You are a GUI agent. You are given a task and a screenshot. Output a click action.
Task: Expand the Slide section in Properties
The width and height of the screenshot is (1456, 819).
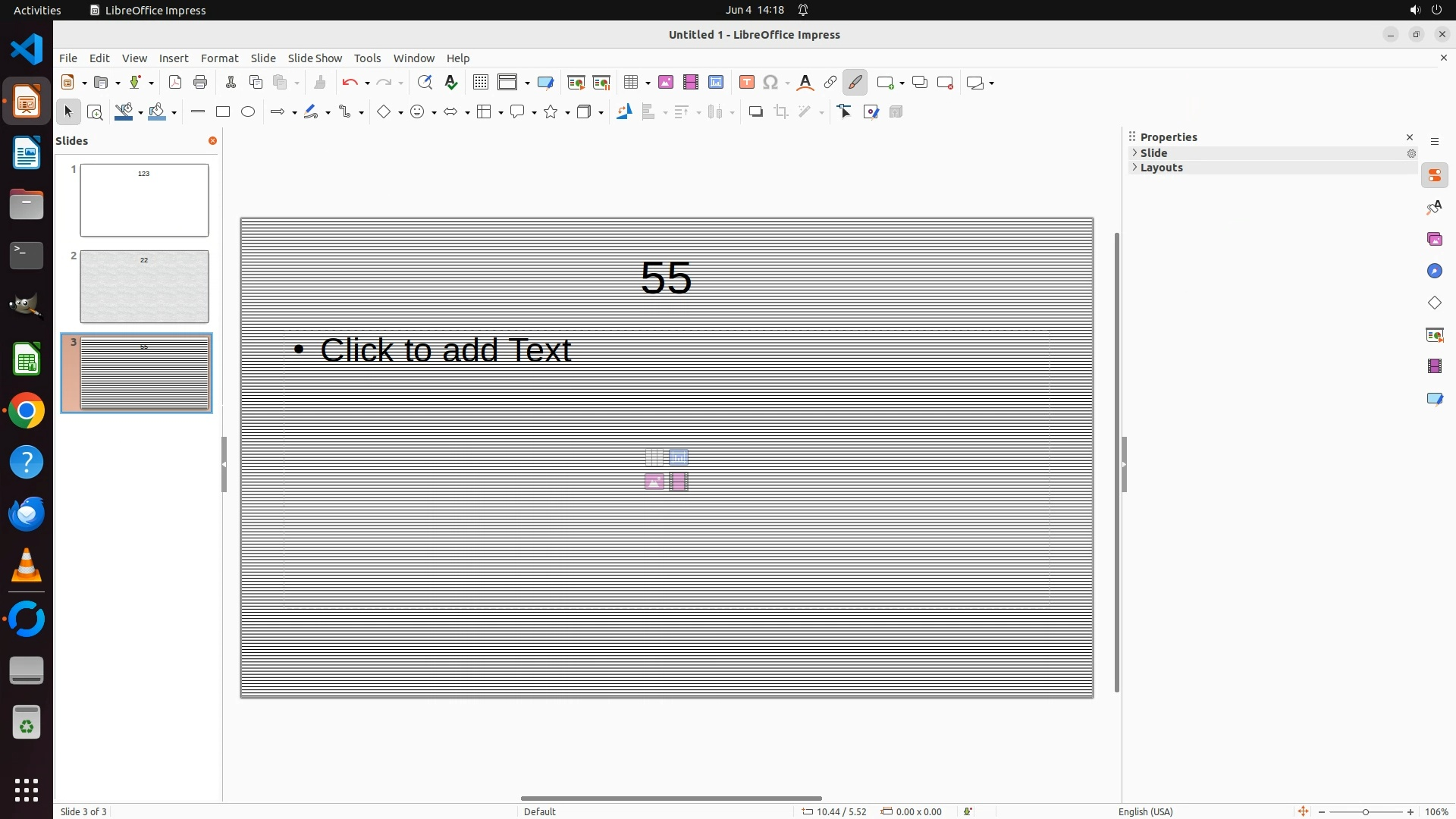(1154, 153)
